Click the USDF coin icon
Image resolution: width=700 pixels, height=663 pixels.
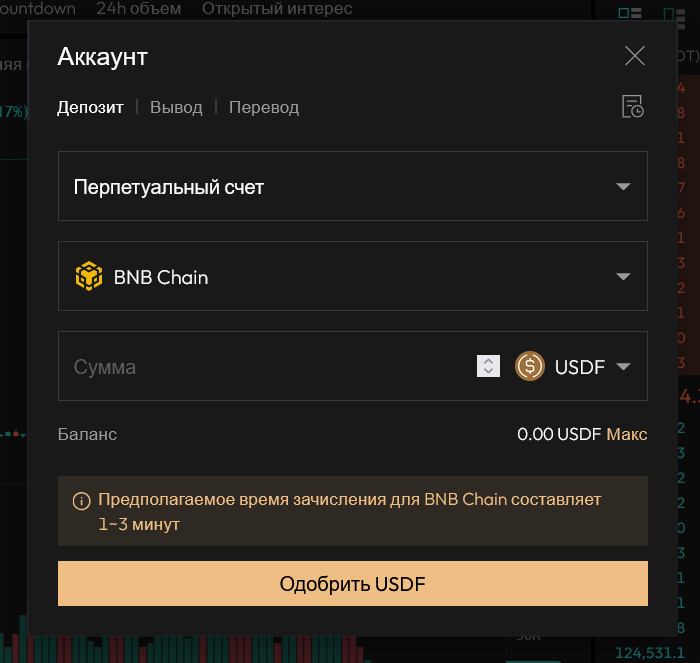(x=530, y=366)
